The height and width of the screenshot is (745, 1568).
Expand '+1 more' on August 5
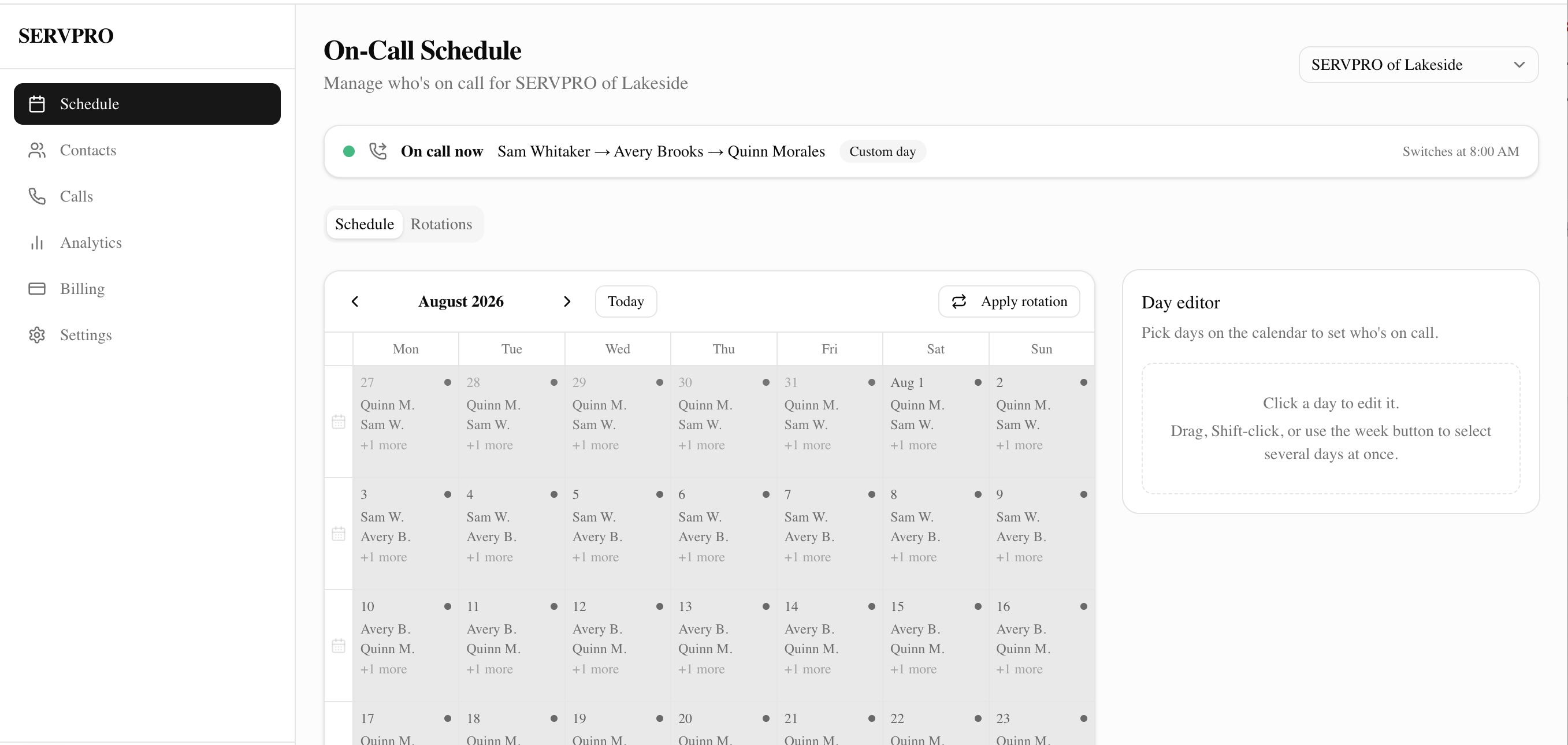click(595, 557)
